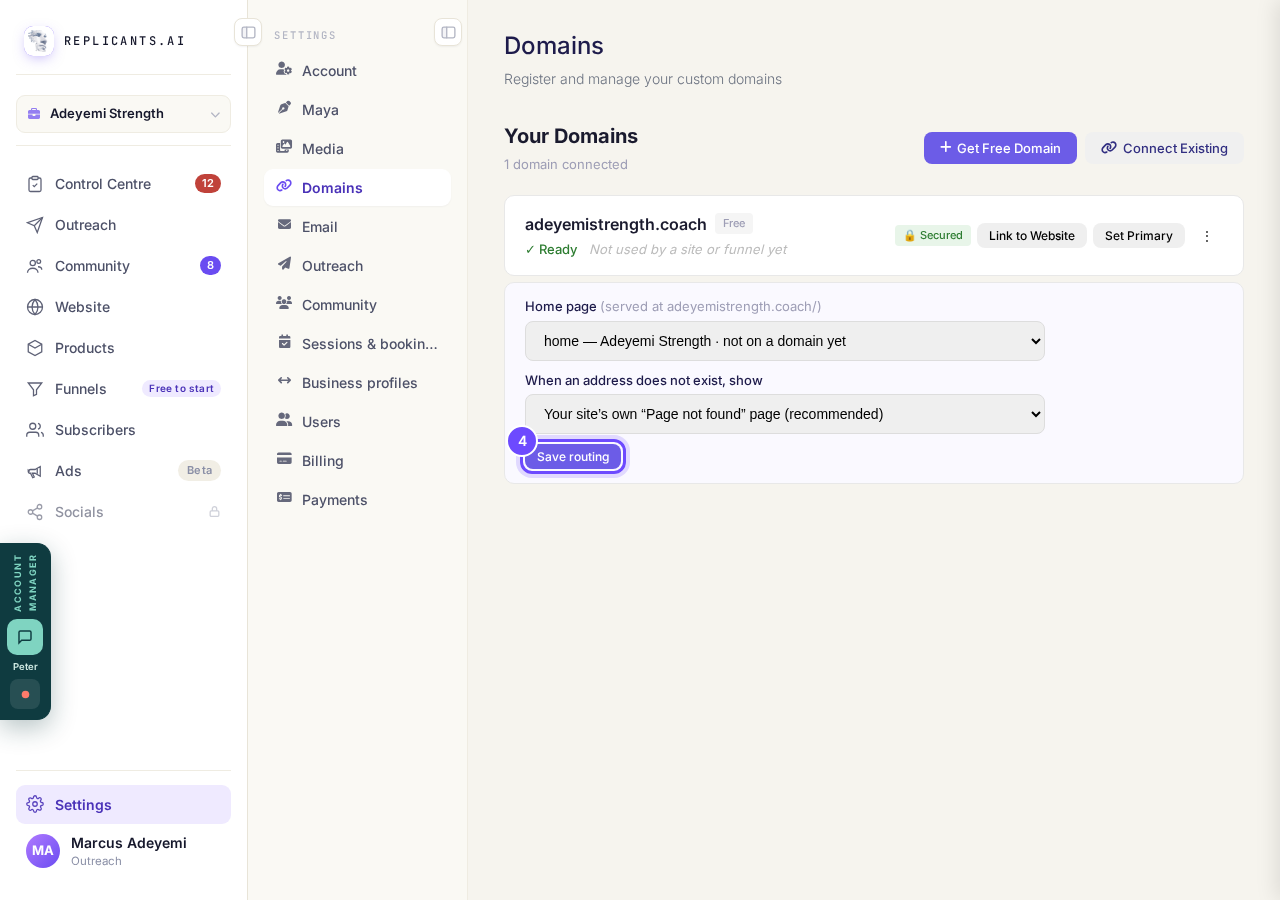Image resolution: width=1280 pixels, height=900 pixels.
Task: Open the Home page dropdown
Action: point(785,341)
